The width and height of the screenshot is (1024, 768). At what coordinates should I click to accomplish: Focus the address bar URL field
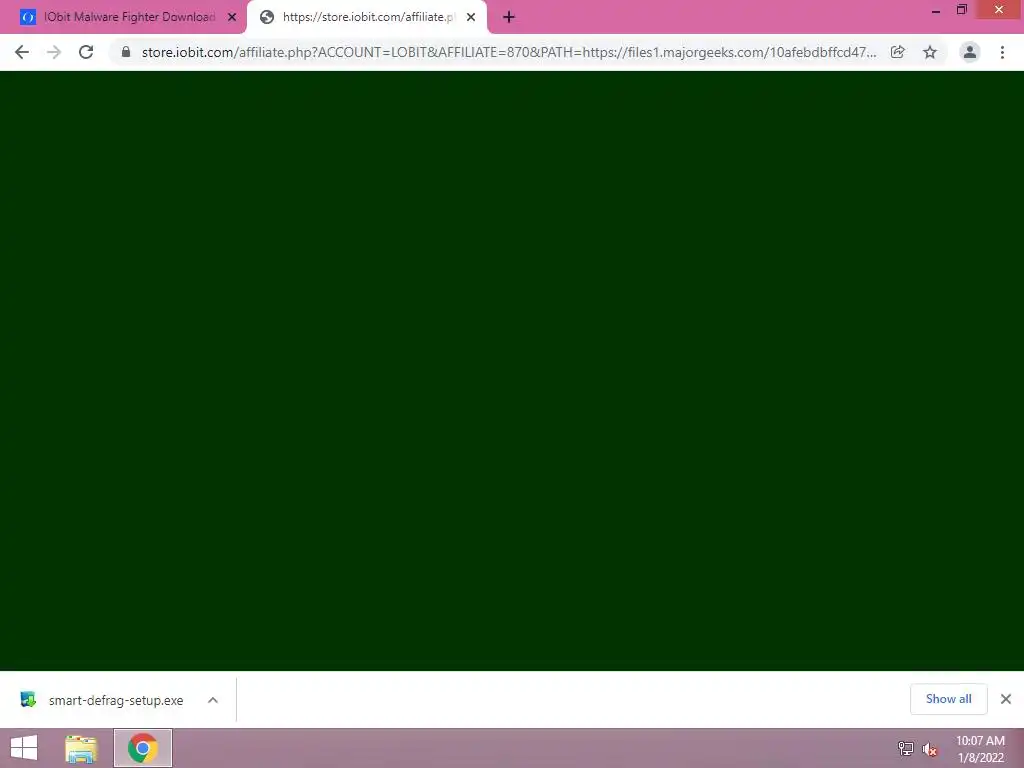click(509, 52)
